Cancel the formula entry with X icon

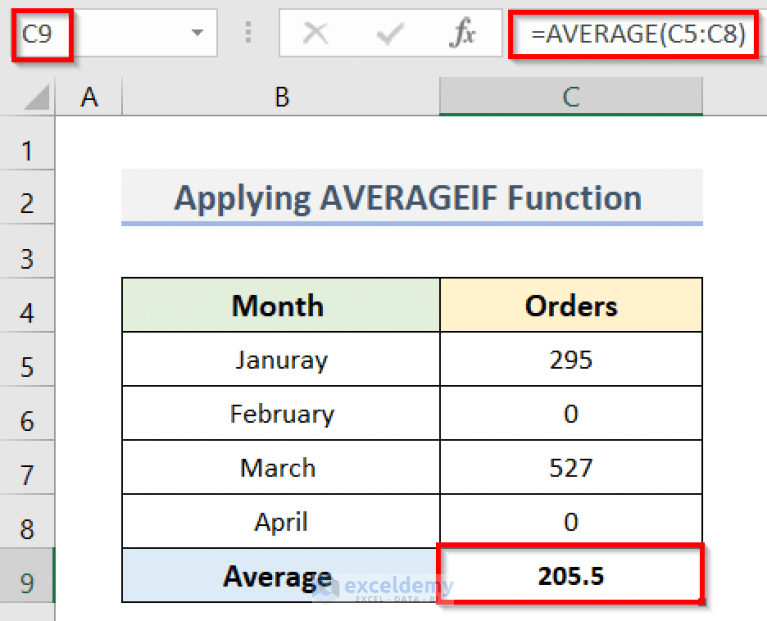point(316,34)
